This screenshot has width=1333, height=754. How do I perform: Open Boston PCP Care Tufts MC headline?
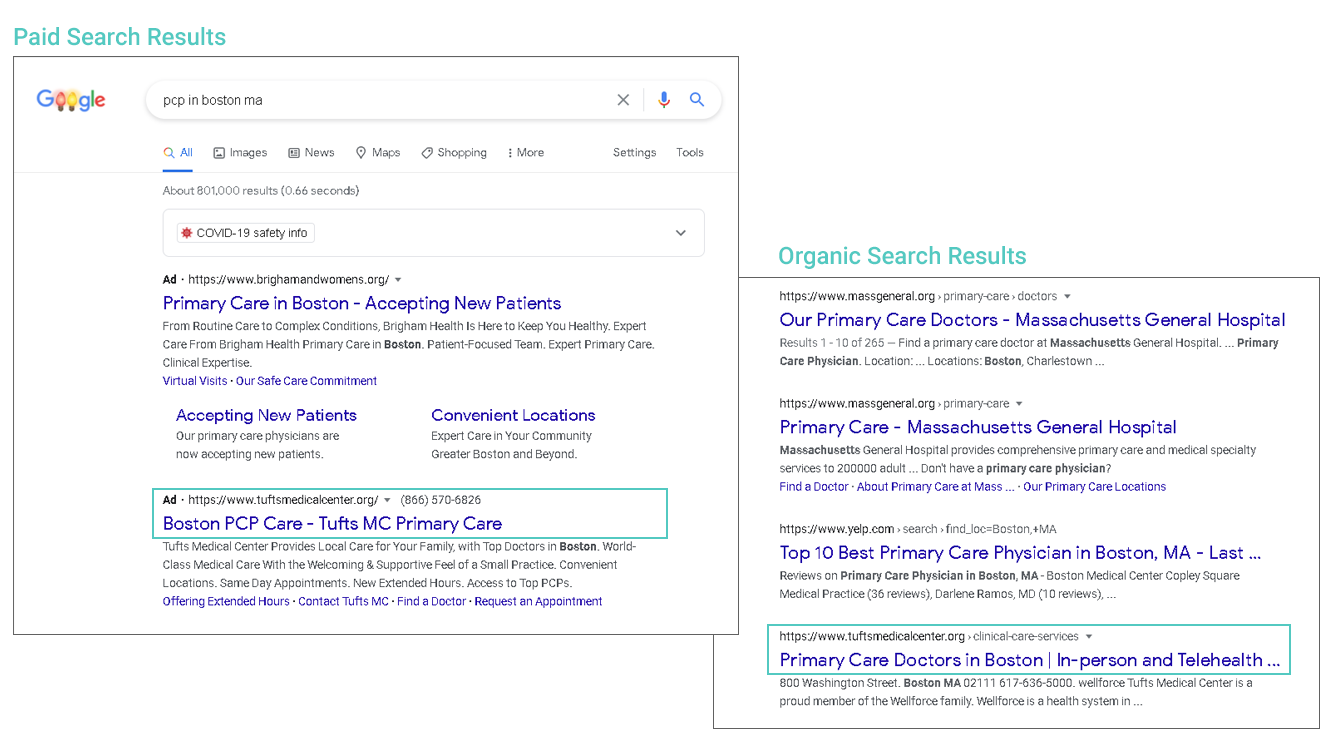[332, 523]
